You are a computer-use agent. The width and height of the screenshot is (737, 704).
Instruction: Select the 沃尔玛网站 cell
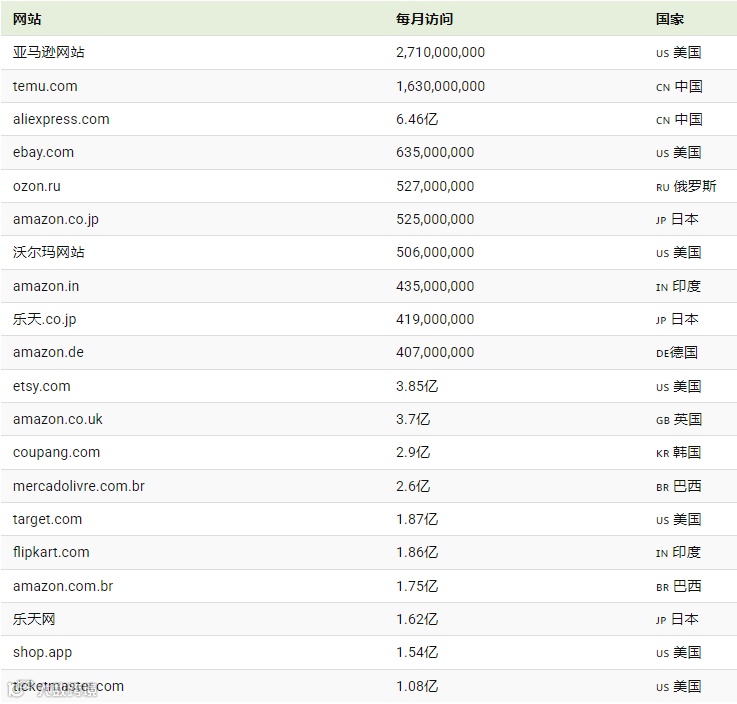point(49,252)
